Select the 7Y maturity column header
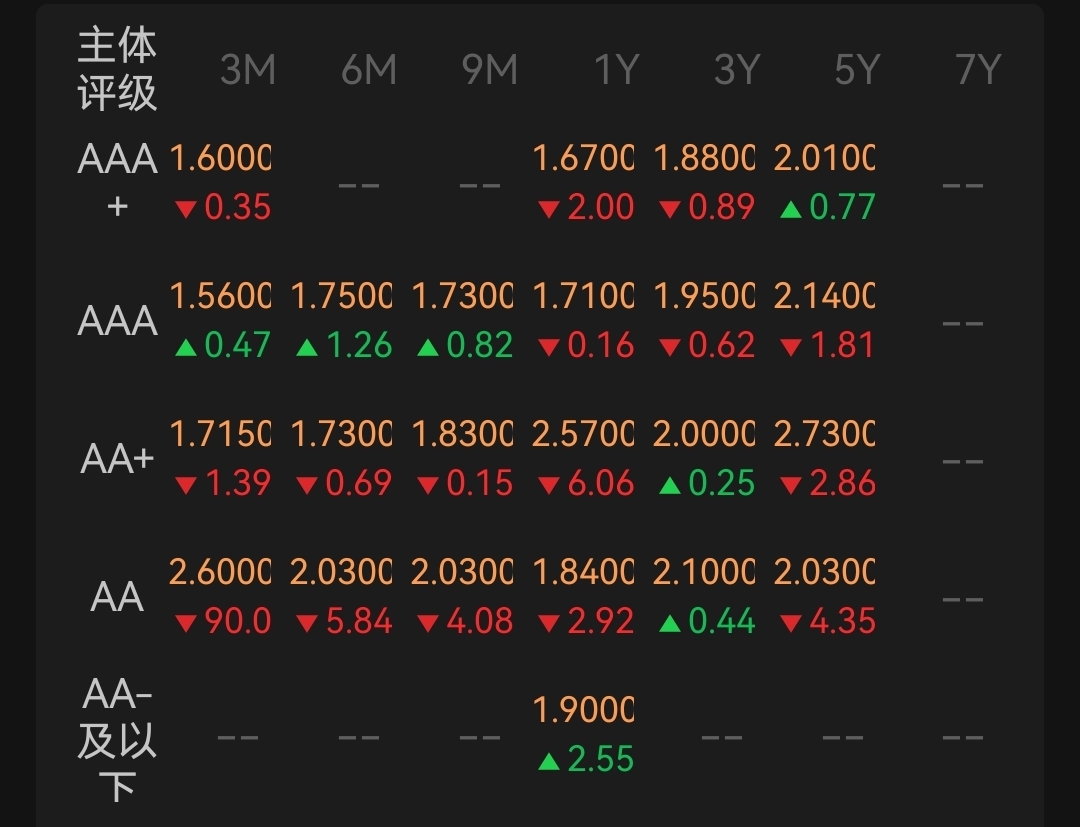1080x827 pixels. pos(977,70)
